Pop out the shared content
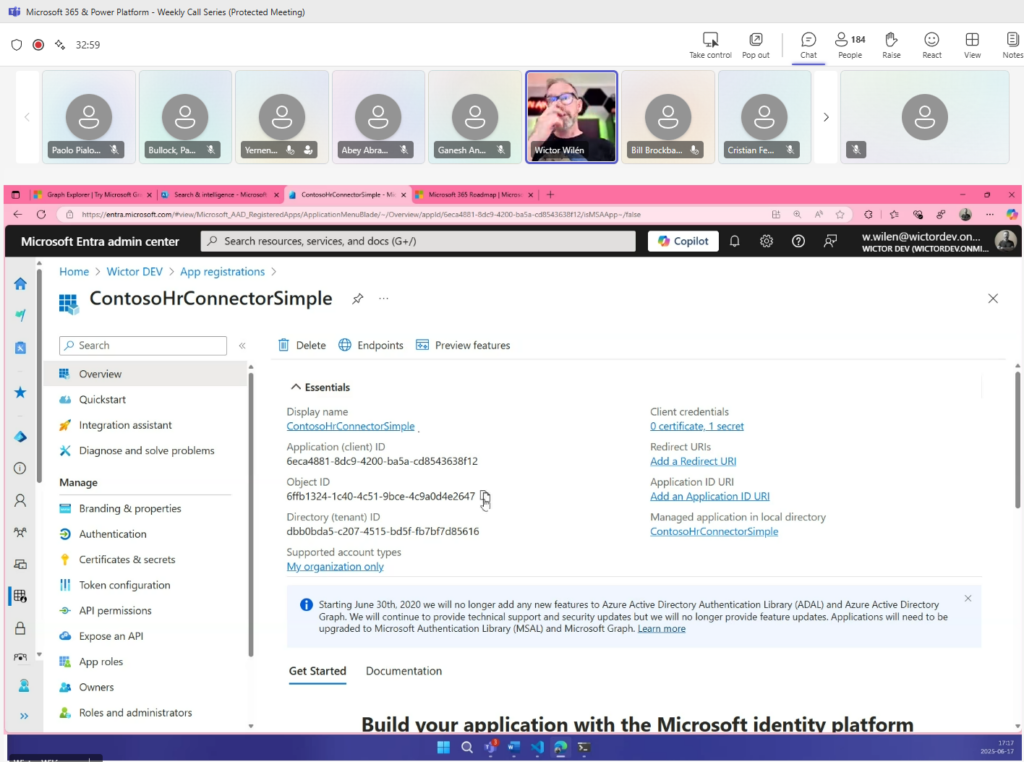Image resolution: width=1024 pixels, height=762 pixels. click(x=756, y=45)
